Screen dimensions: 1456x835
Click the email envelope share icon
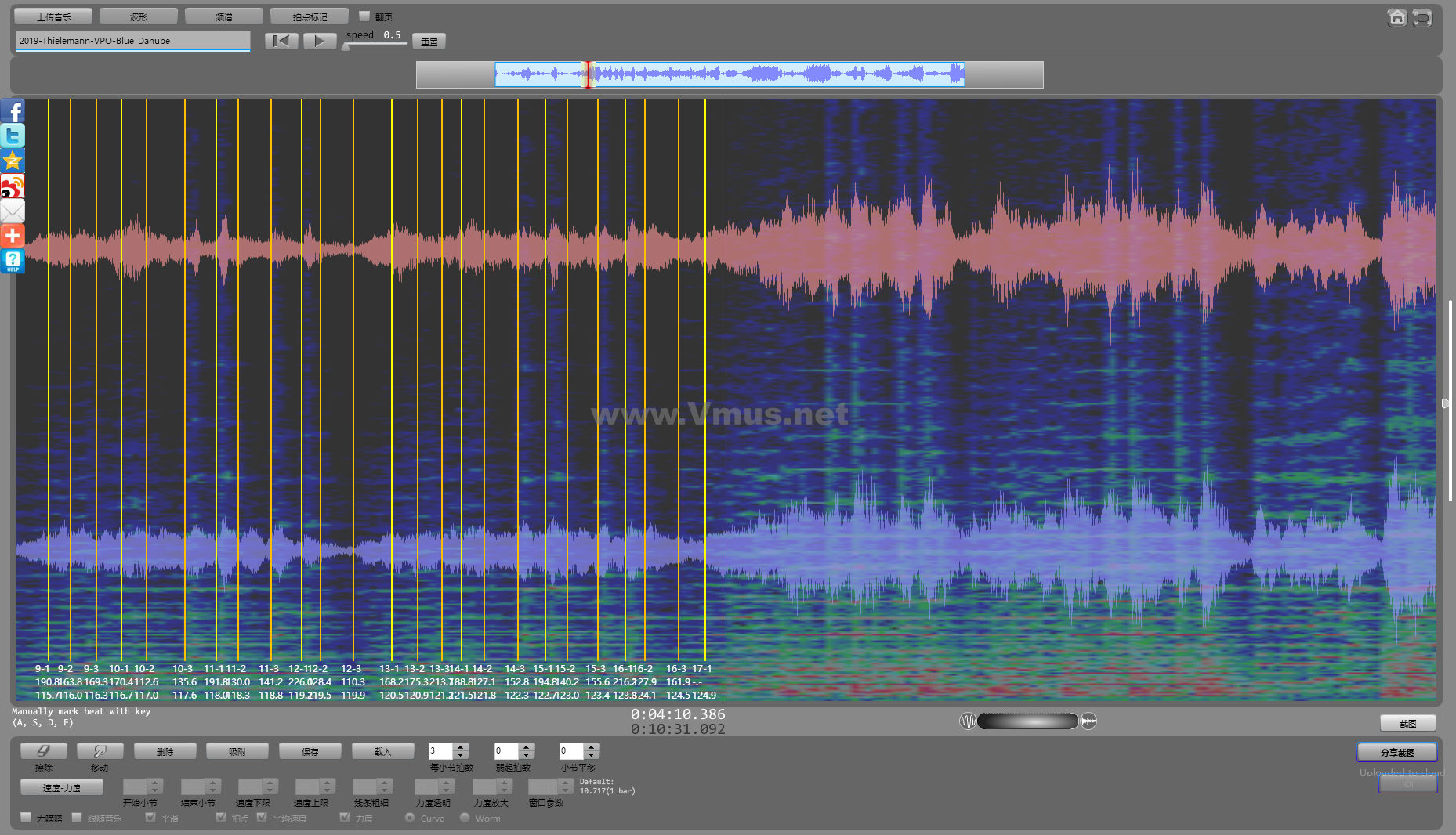coord(13,211)
